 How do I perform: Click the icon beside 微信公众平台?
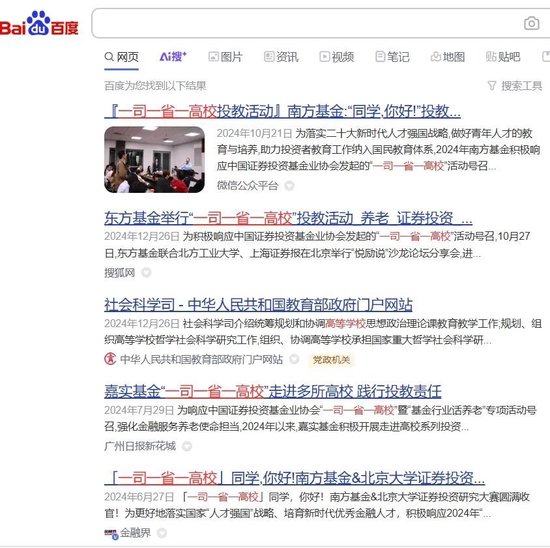(289, 186)
